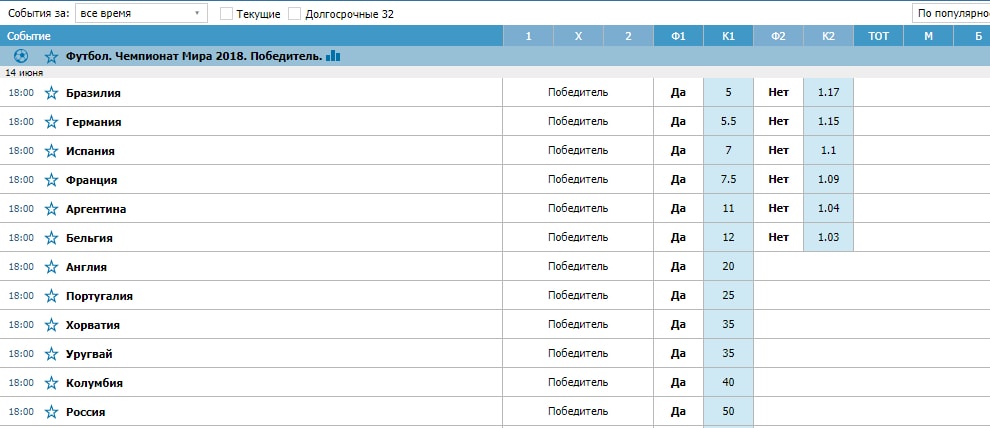990x428 pixels.
Task: Enable the Текущие checkbox
Action: (226, 14)
